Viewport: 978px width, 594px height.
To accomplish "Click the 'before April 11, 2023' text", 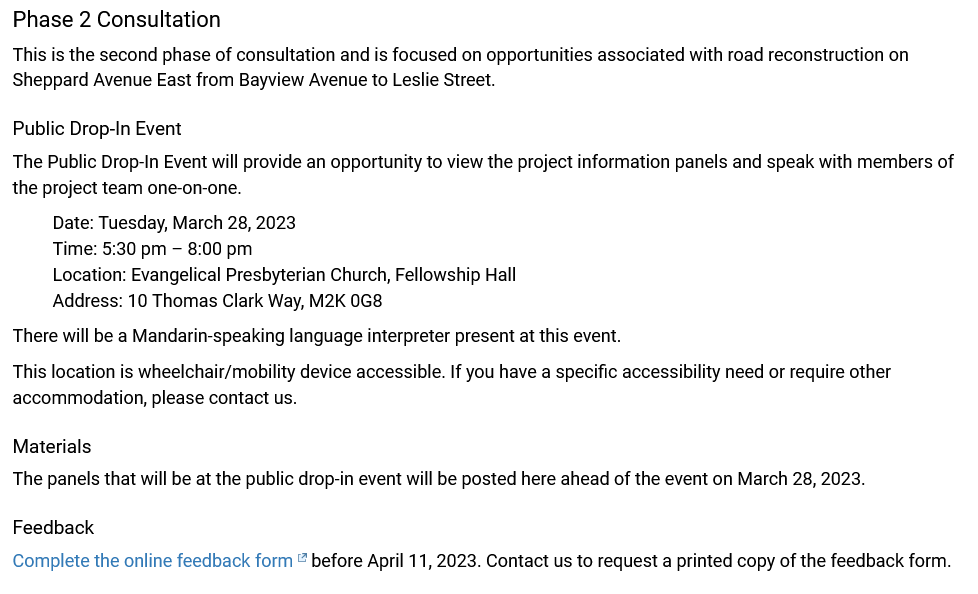I will point(396,561).
